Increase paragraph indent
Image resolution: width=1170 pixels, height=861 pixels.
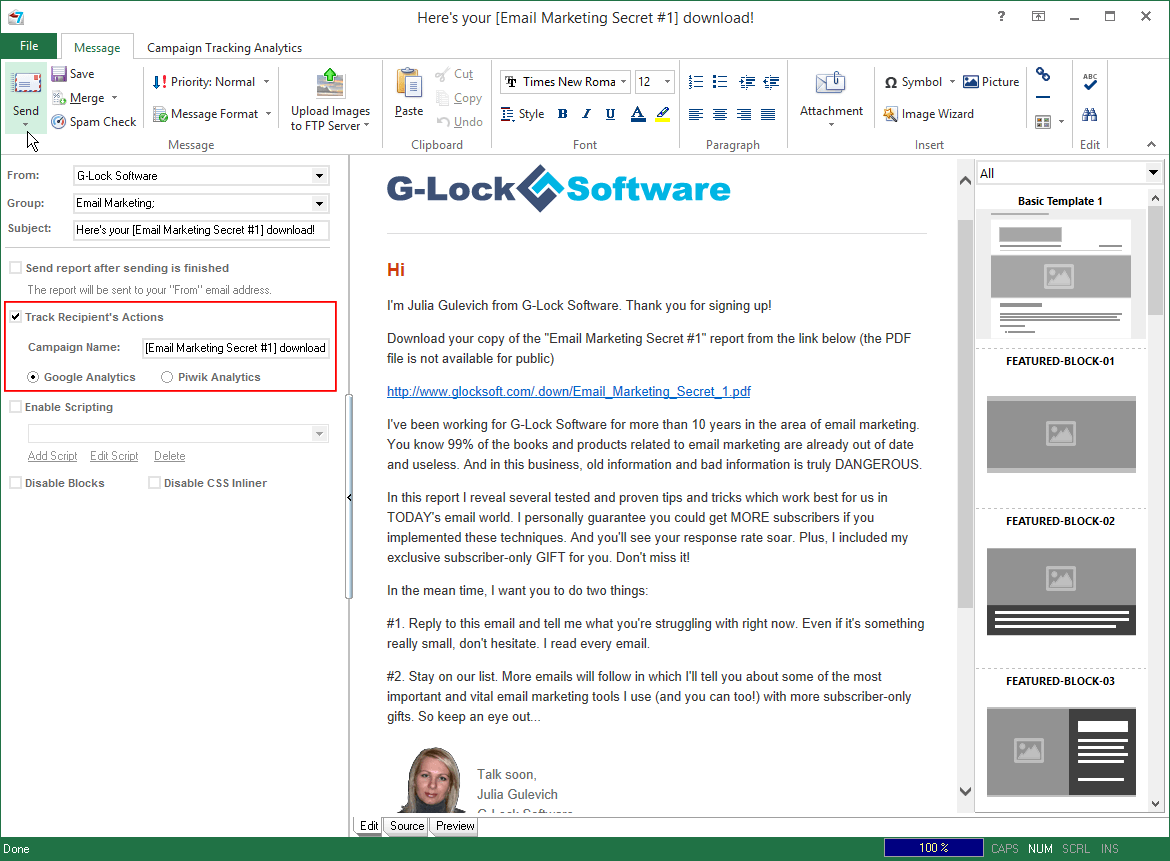[x=747, y=82]
